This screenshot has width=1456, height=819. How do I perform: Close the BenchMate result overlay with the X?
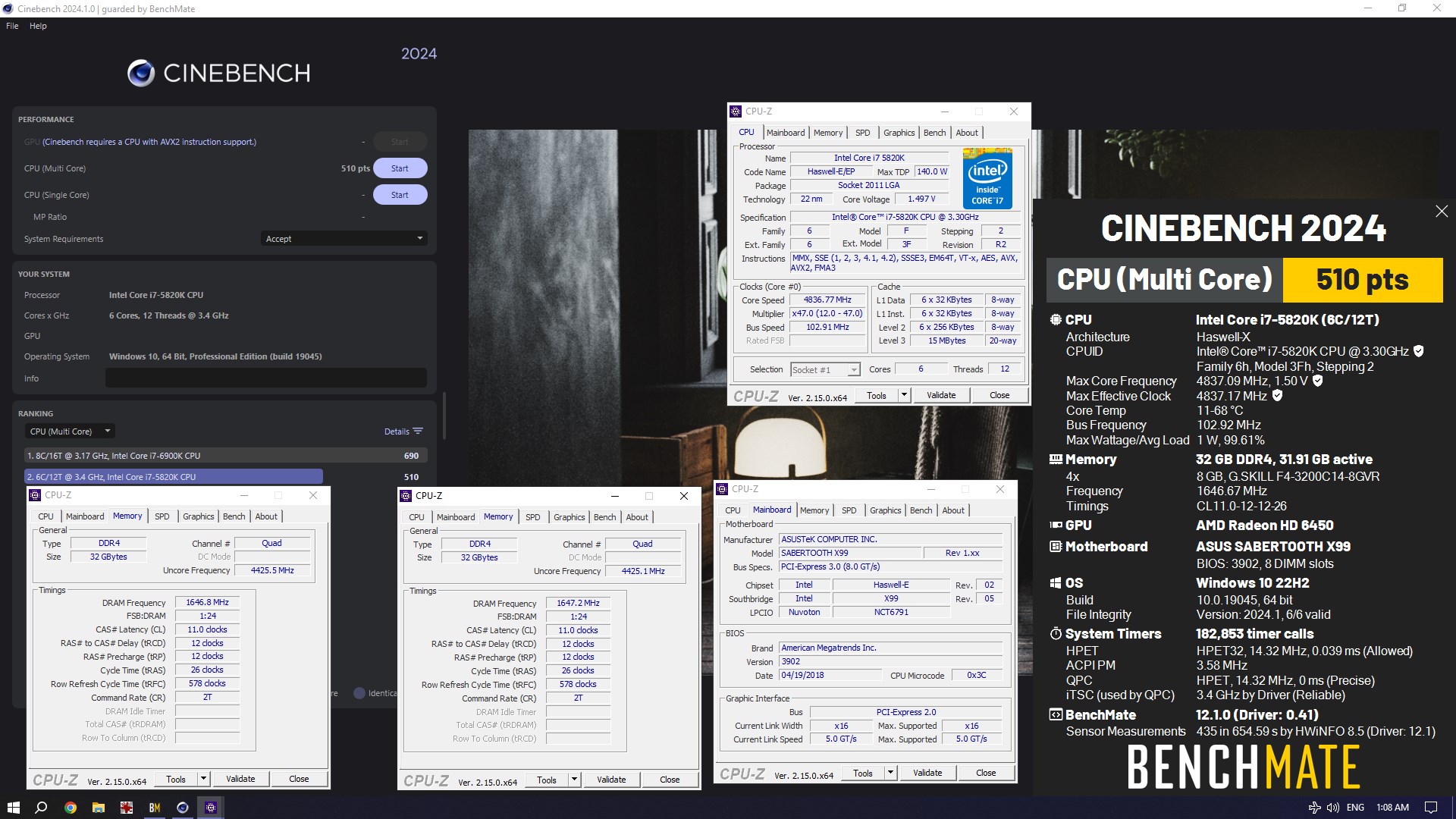1442,212
